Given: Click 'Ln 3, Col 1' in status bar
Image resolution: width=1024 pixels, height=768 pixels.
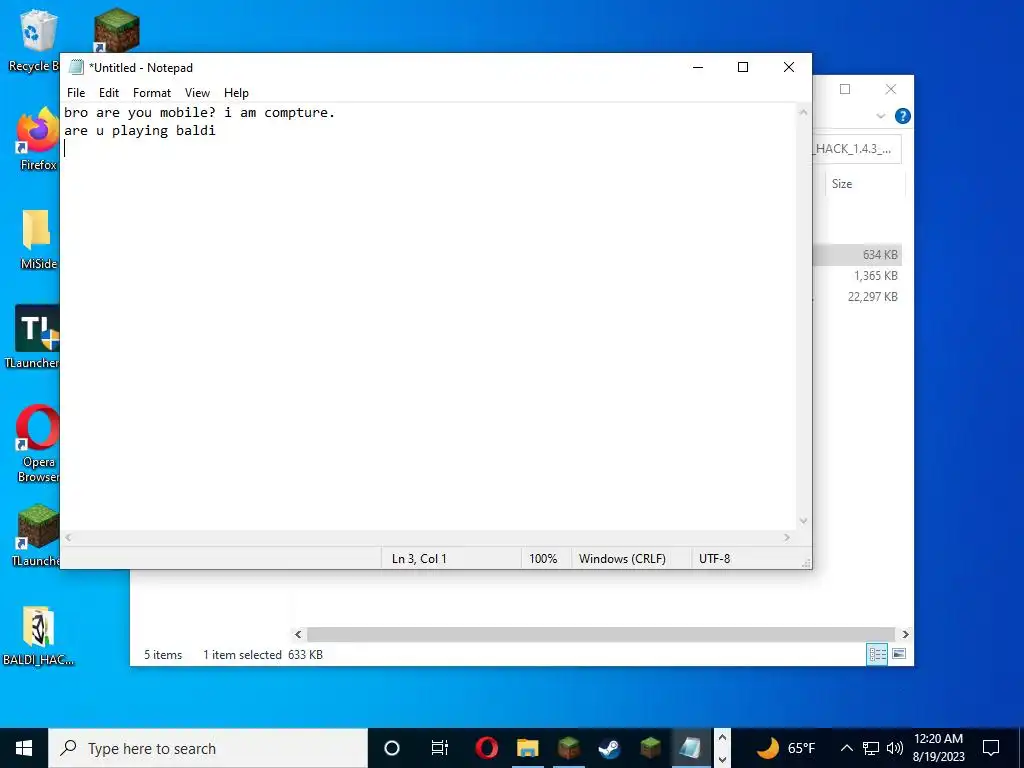Looking at the screenshot, I should pos(419,558).
